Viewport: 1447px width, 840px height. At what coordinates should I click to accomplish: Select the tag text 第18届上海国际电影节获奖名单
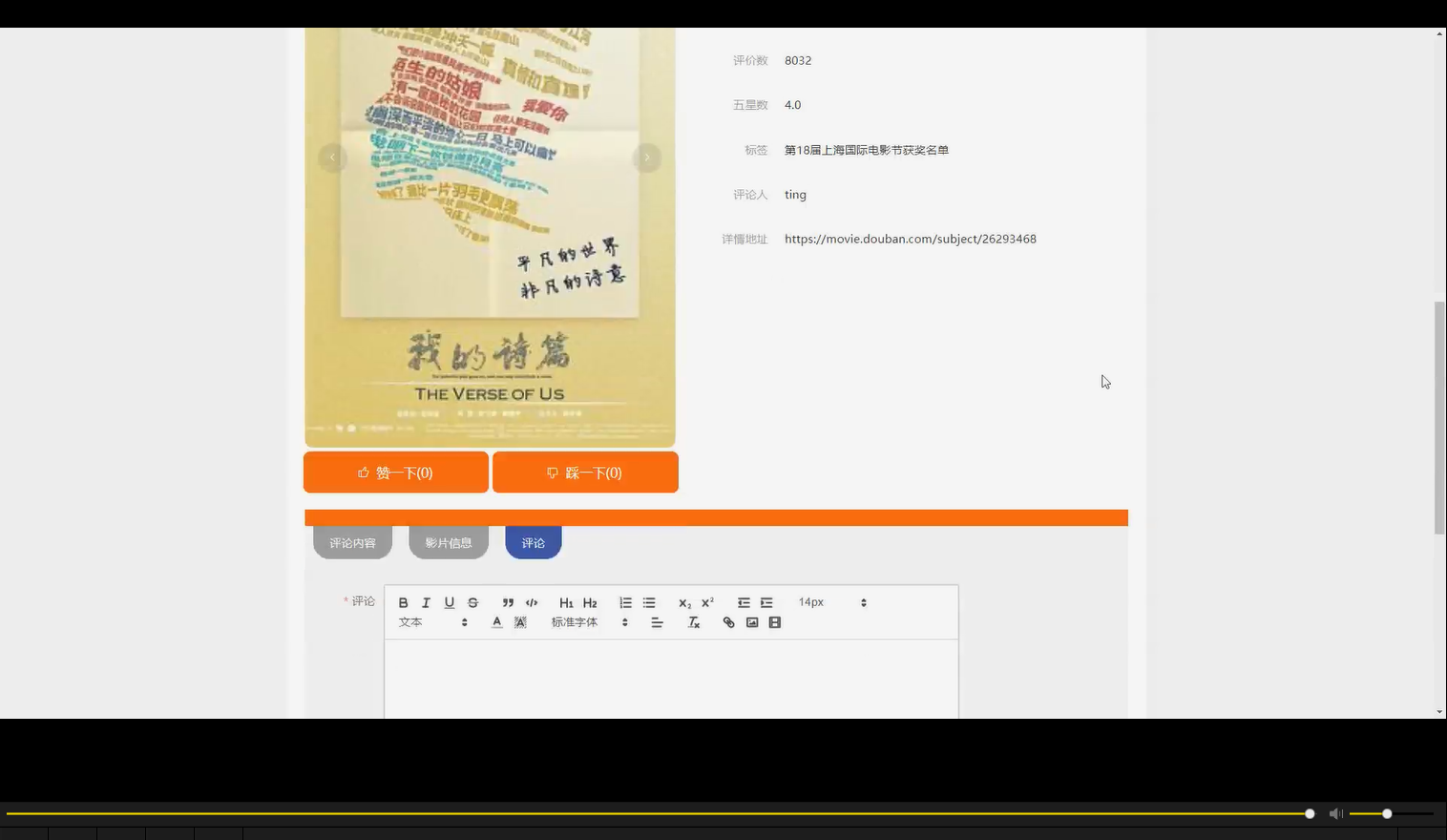point(867,150)
